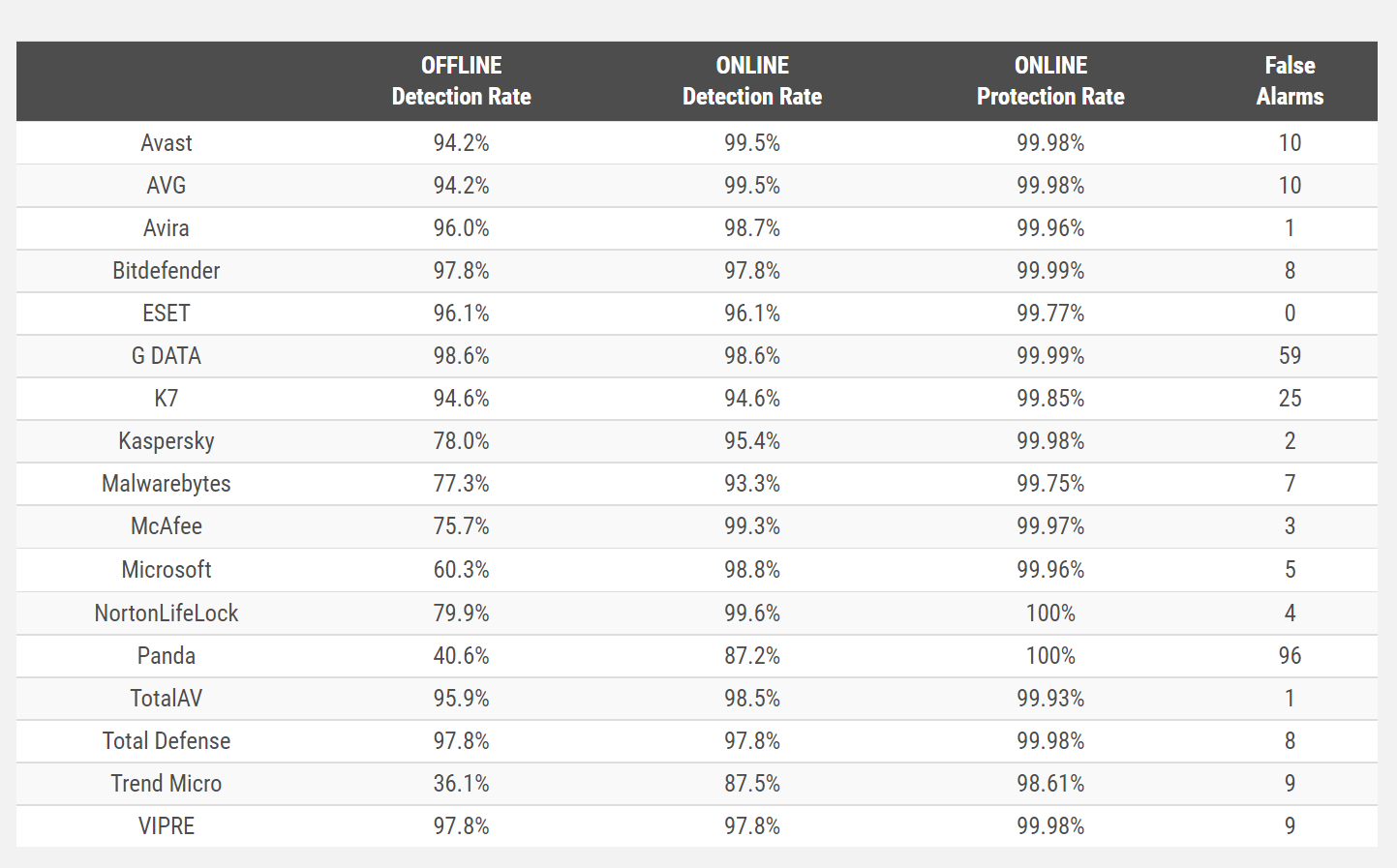Screen dimensions: 1397x868
Task: Click the OFFLINE Detection Rate column header
Action: point(461,81)
